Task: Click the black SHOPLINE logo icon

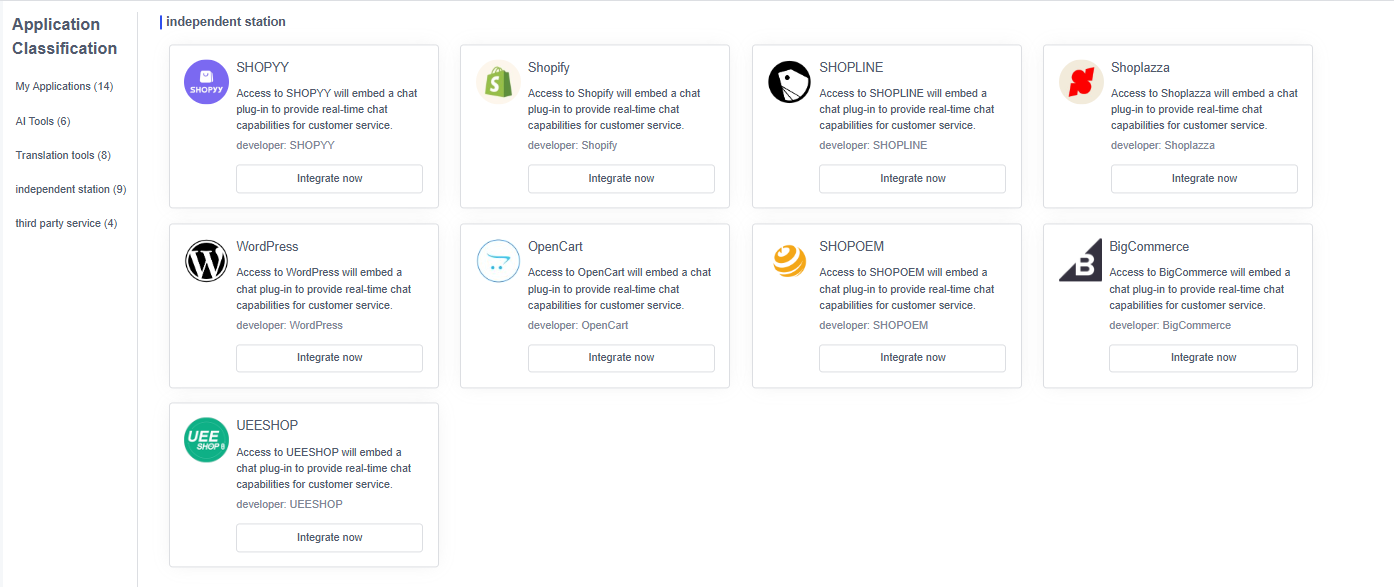Action: point(789,82)
